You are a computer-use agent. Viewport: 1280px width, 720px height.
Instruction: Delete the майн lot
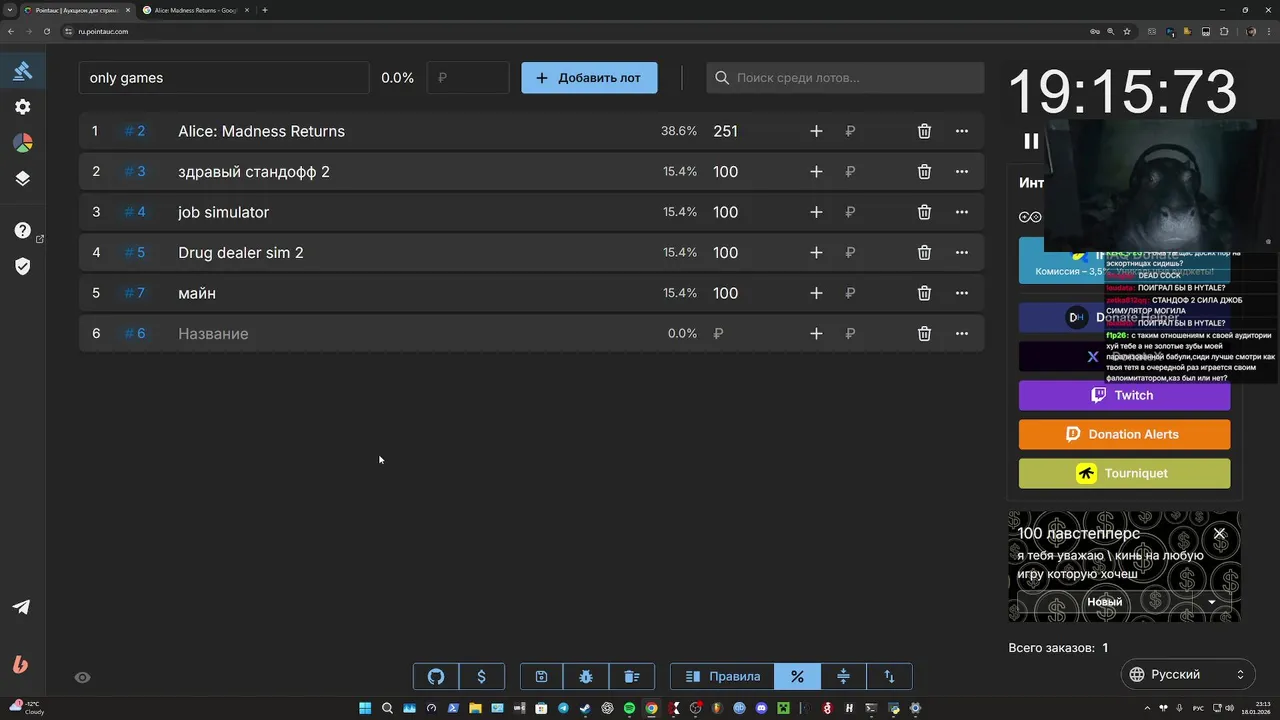coord(924,293)
